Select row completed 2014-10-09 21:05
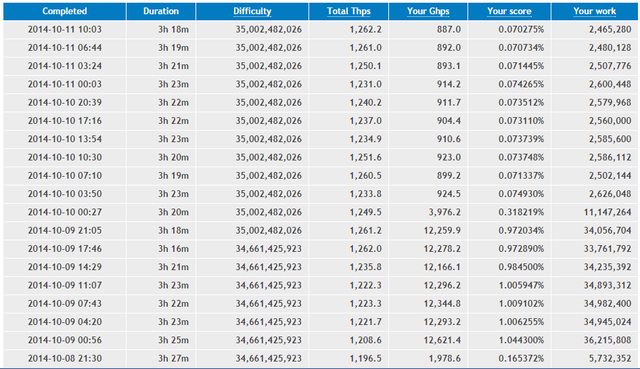The height and width of the screenshot is (369, 640). [x=320, y=231]
